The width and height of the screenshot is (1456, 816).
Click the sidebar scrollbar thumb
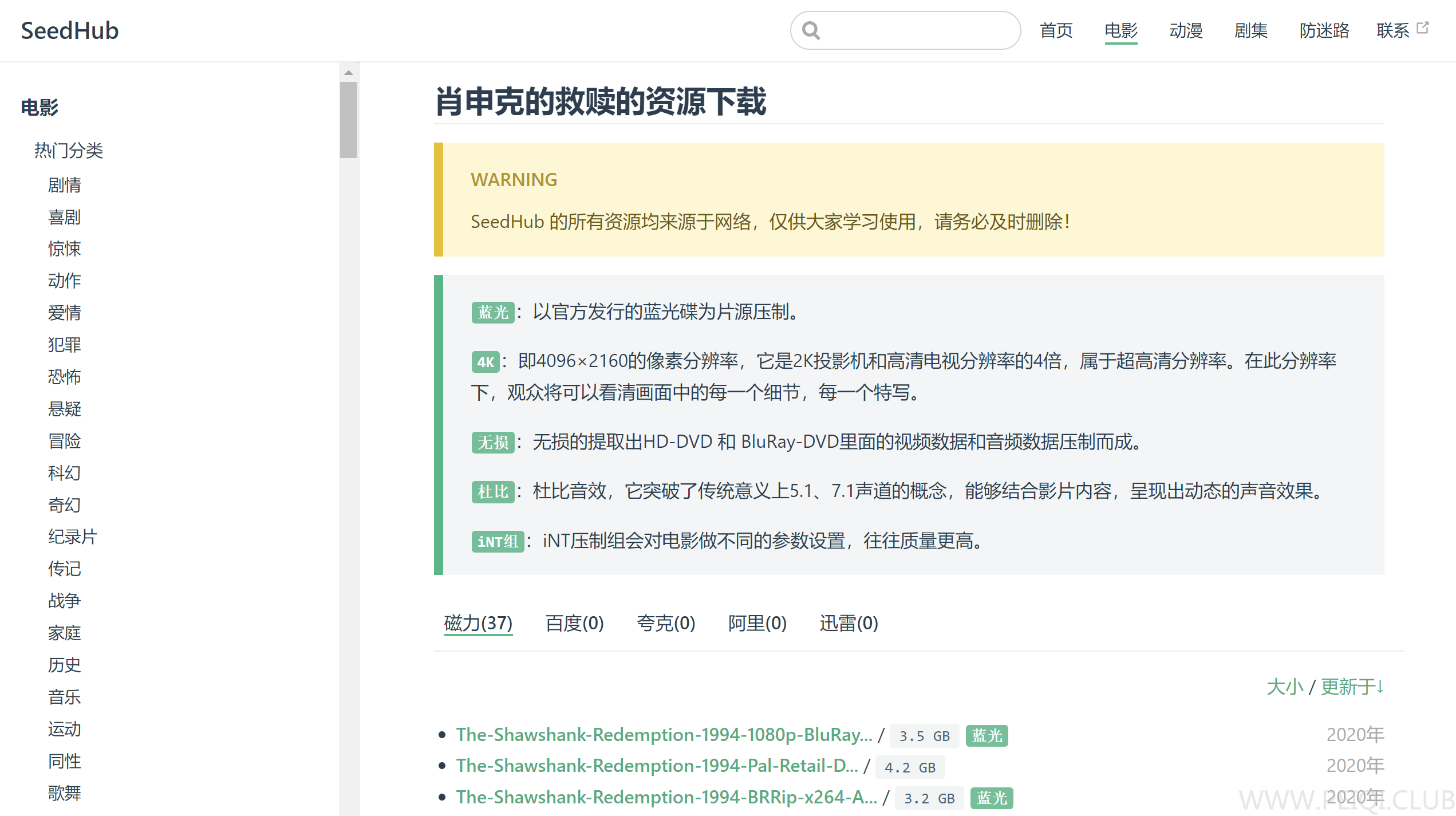click(x=348, y=120)
